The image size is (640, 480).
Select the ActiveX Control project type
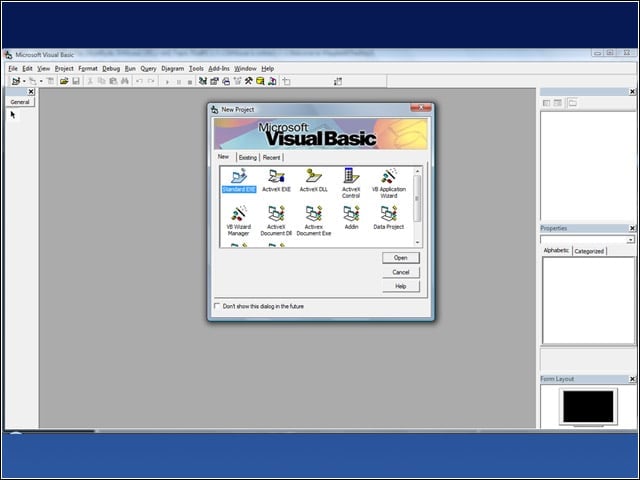pos(351,183)
